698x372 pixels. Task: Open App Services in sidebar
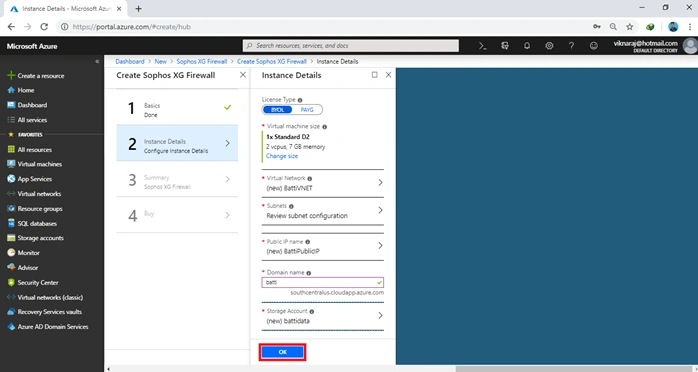pos(30,179)
